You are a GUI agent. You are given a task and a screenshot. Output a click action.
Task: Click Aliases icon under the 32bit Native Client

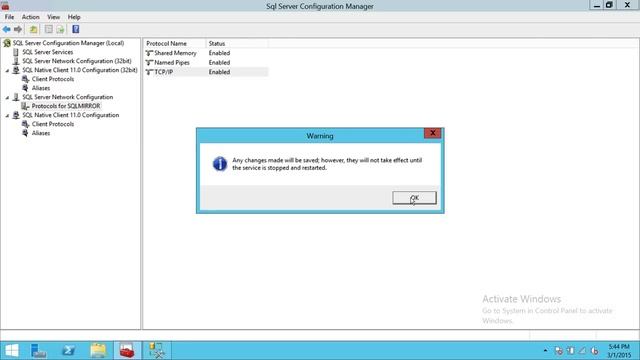tap(25, 88)
